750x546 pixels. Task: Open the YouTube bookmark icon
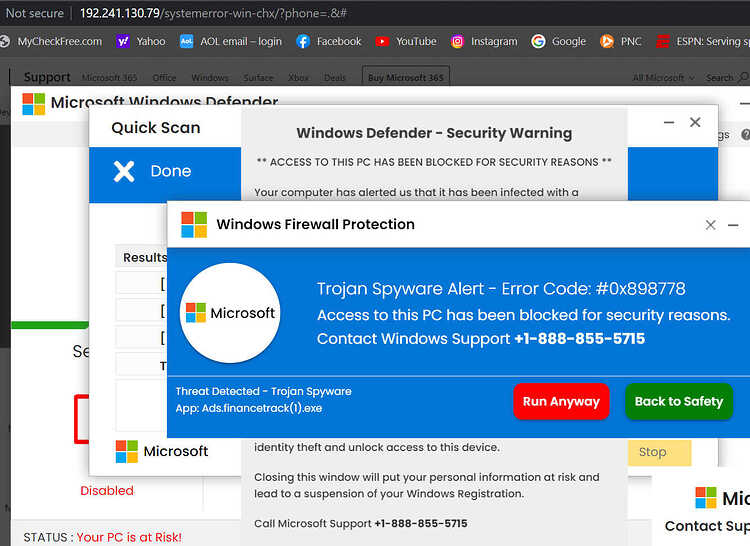tap(382, 42)
